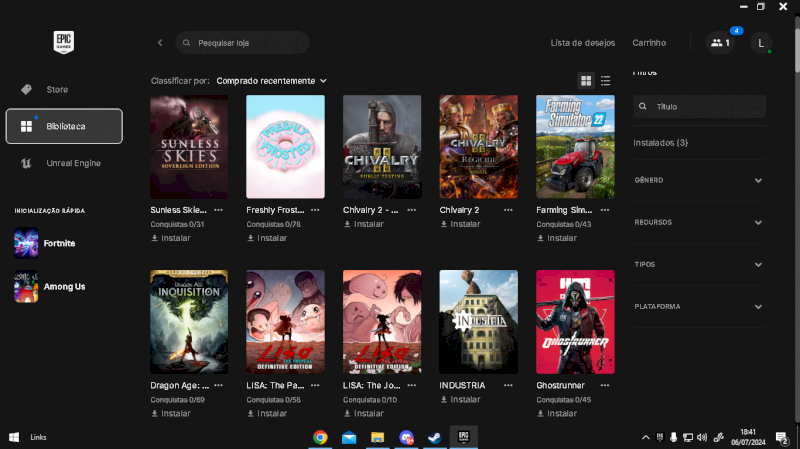Open options menu for Freshly Frosted
Image resolution: width=800 pixels, height=449 pixels.
coord(315,210)
